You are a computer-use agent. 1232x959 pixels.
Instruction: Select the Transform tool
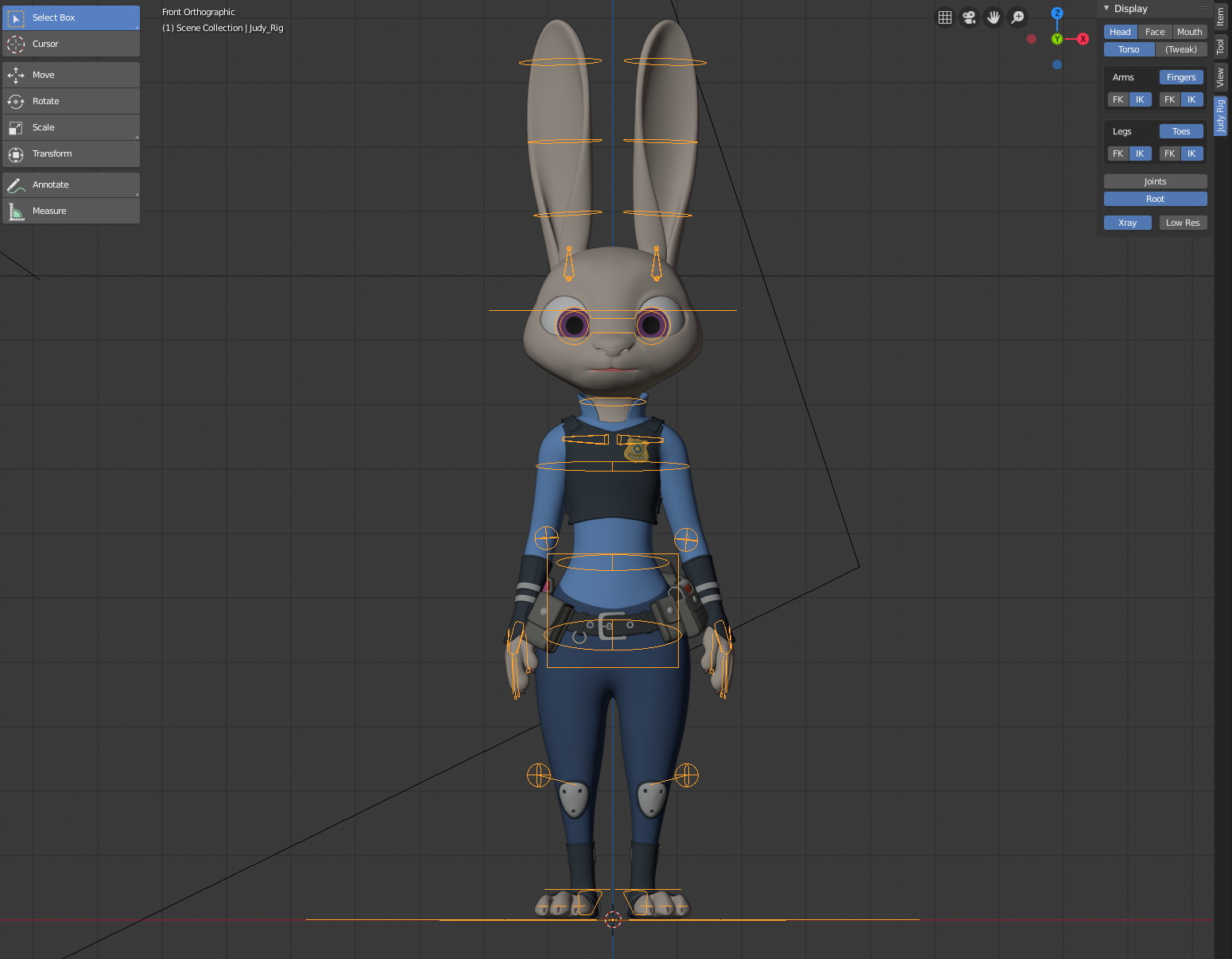click(x=71, y=153)
